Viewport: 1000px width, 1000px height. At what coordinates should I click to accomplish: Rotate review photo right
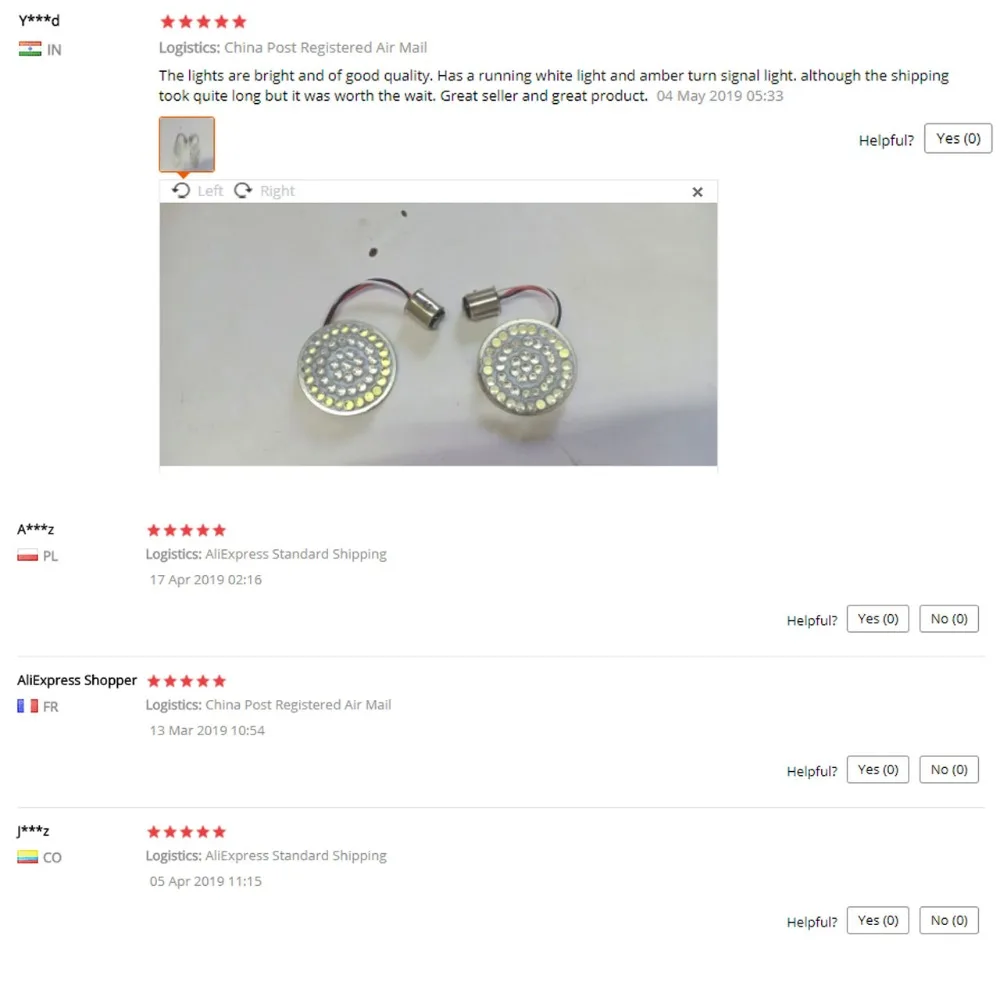tap(264, 191)
